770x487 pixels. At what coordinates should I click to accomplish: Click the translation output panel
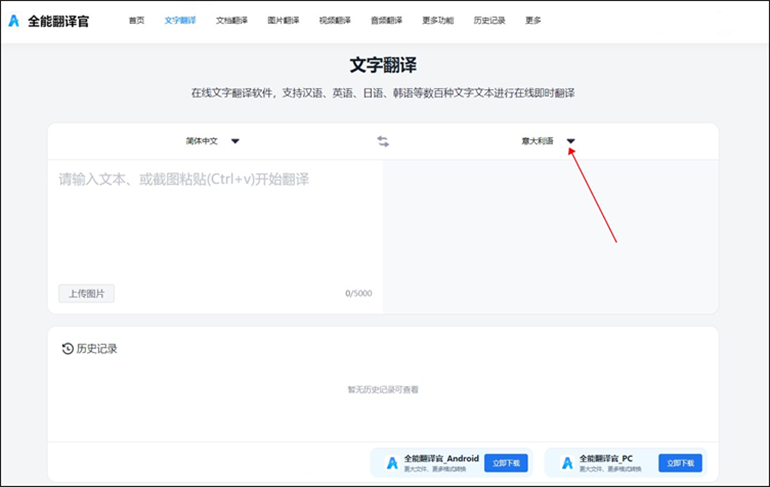click(x=550, y=236)
